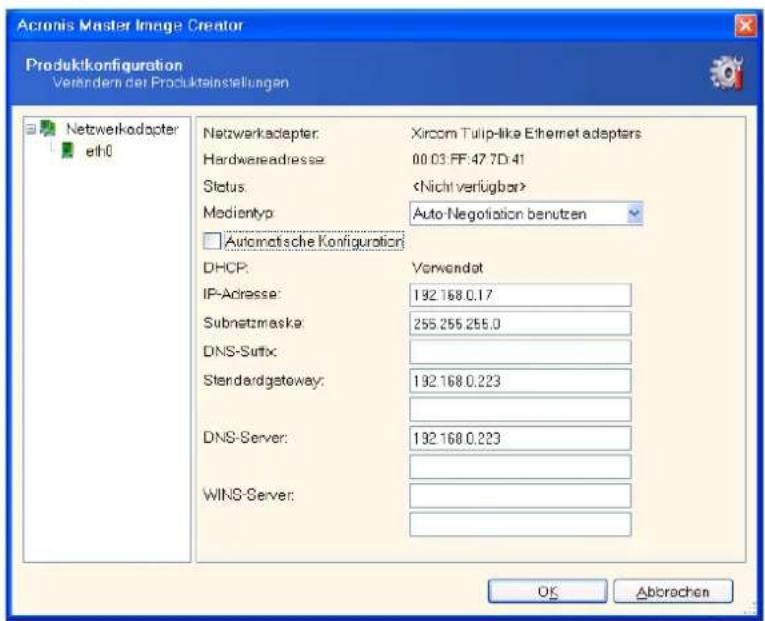Click the empty DNS-Suffix field
Screen dimensions: 765x621
(520, 352)
